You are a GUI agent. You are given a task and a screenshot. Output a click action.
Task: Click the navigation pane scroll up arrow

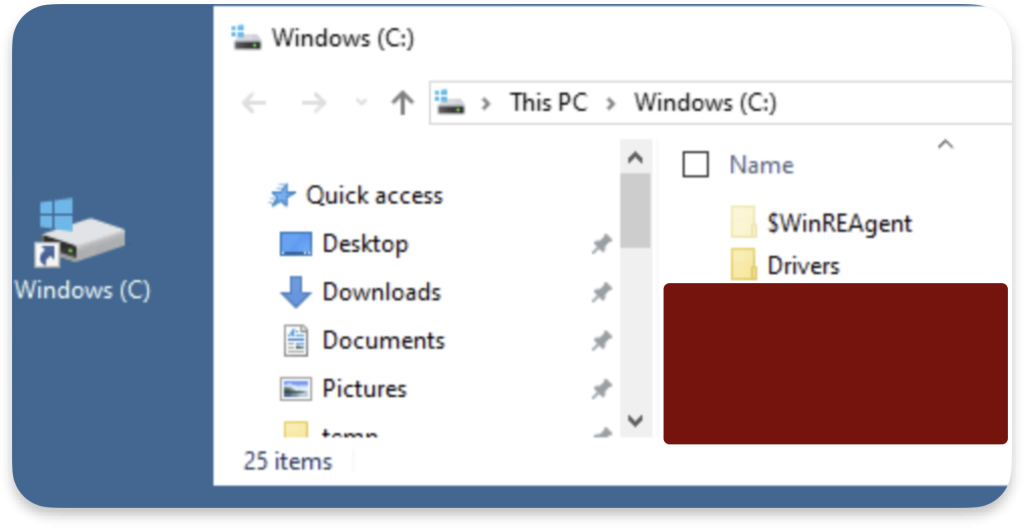(x=635, y=157)
